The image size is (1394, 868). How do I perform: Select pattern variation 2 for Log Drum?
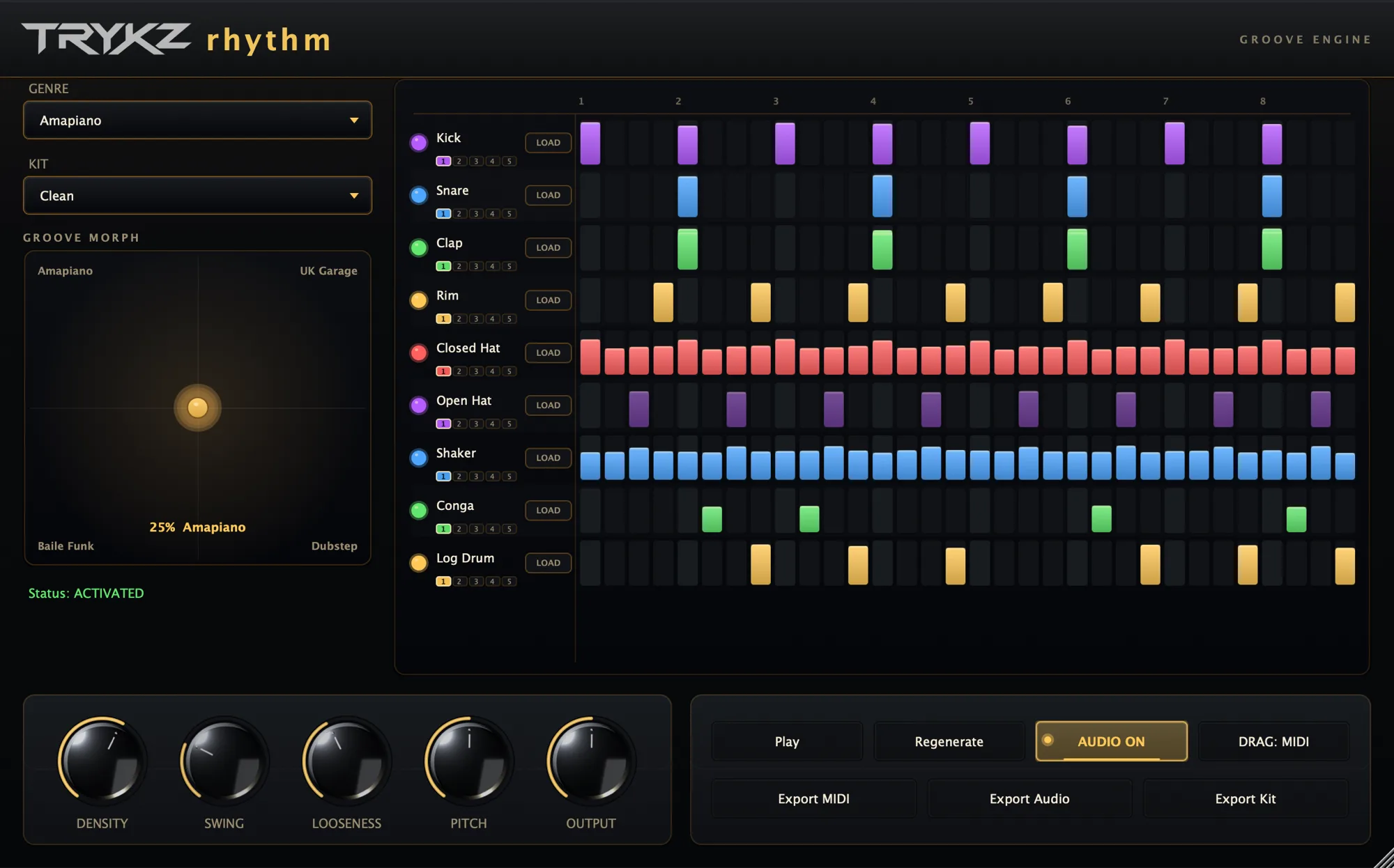pyautogui.click(x=459, y=582)
